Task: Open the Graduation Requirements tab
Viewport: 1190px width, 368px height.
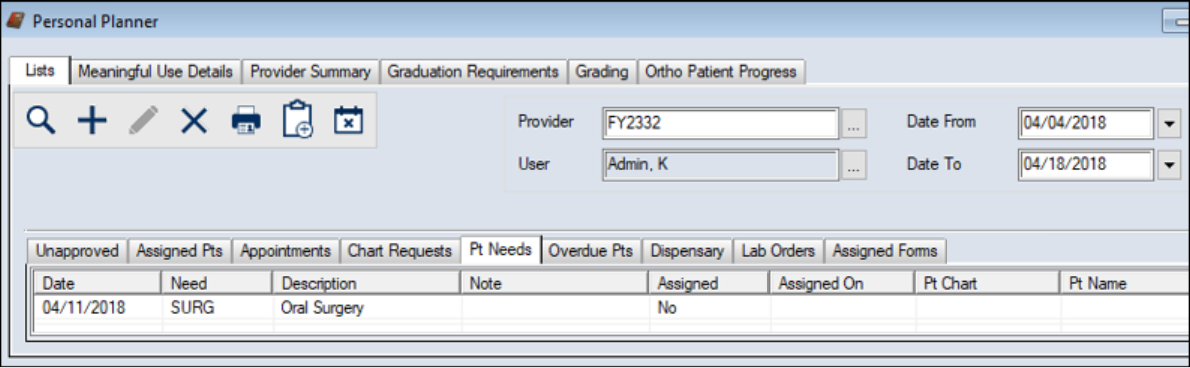Action: (473, 72)
